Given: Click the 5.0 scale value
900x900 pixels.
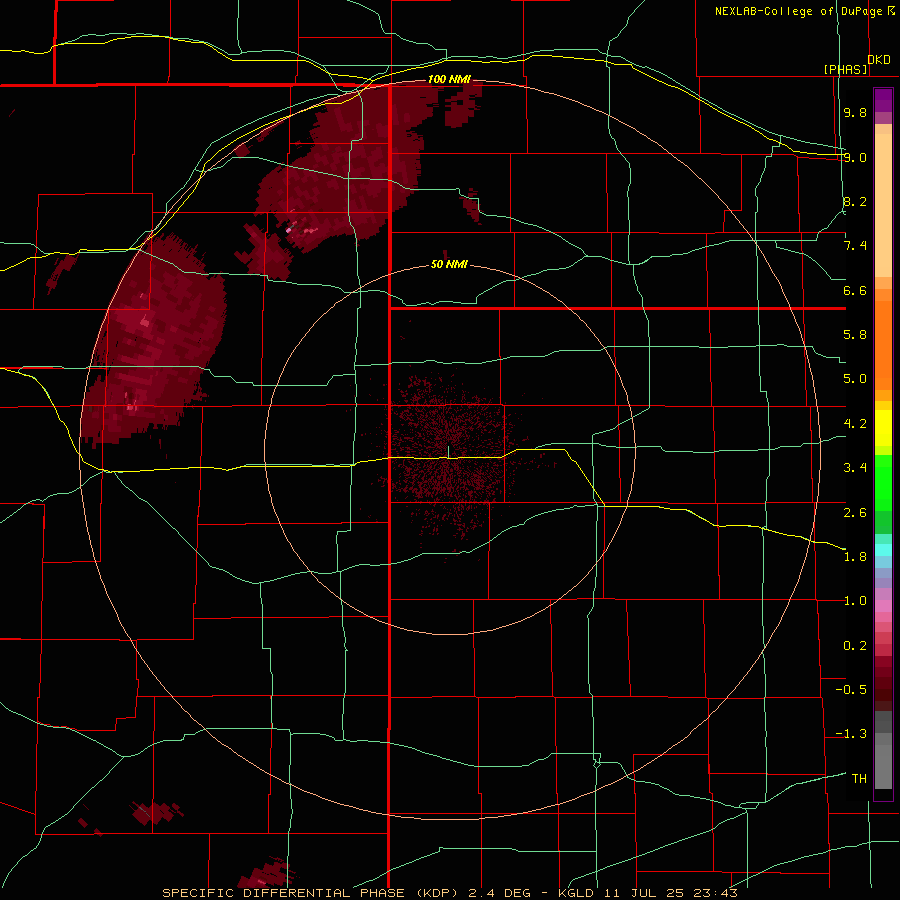Looking at the screenshot, I should point(855,379).
